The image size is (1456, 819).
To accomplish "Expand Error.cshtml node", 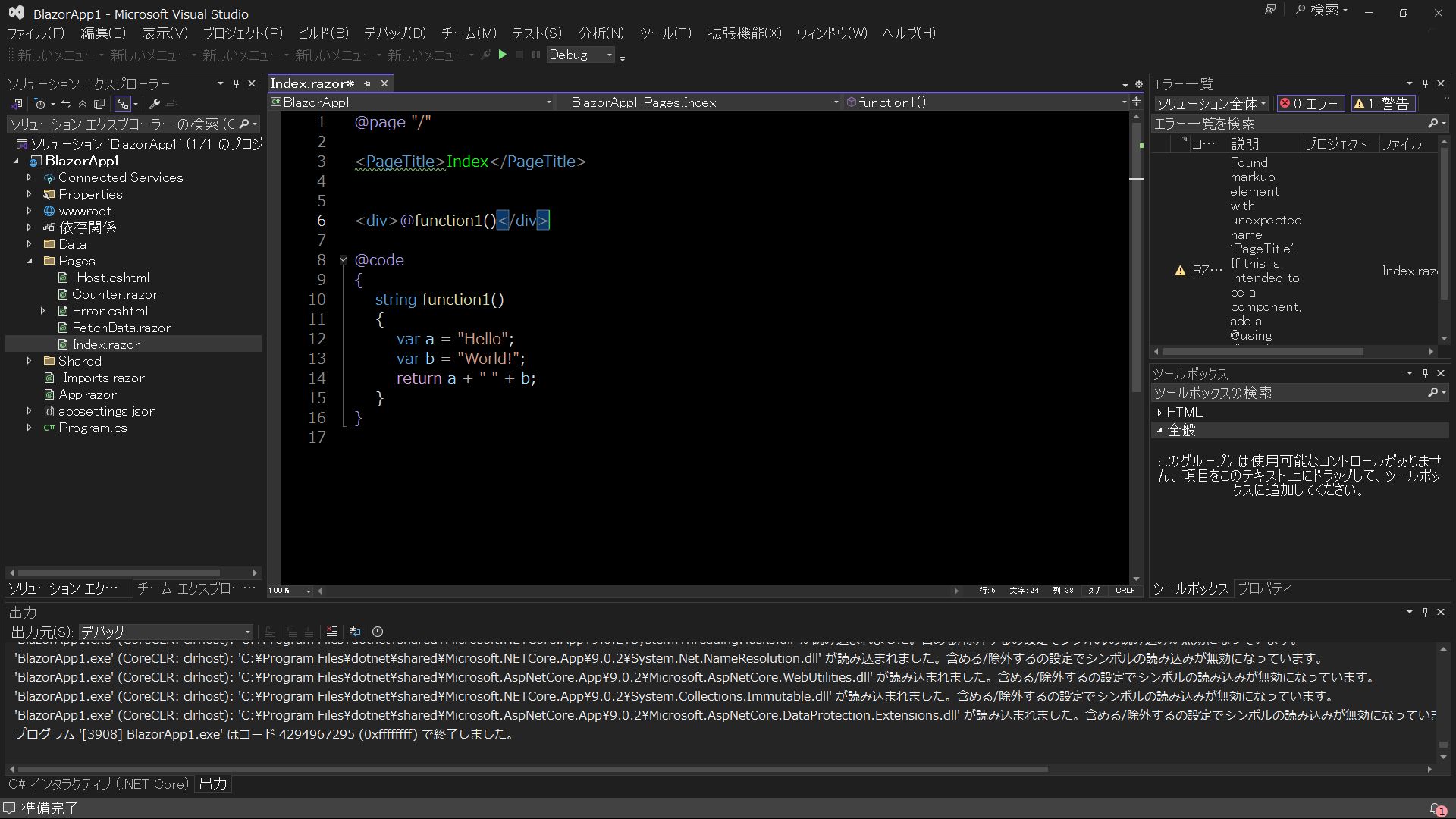I will click(x=43, y=311).
